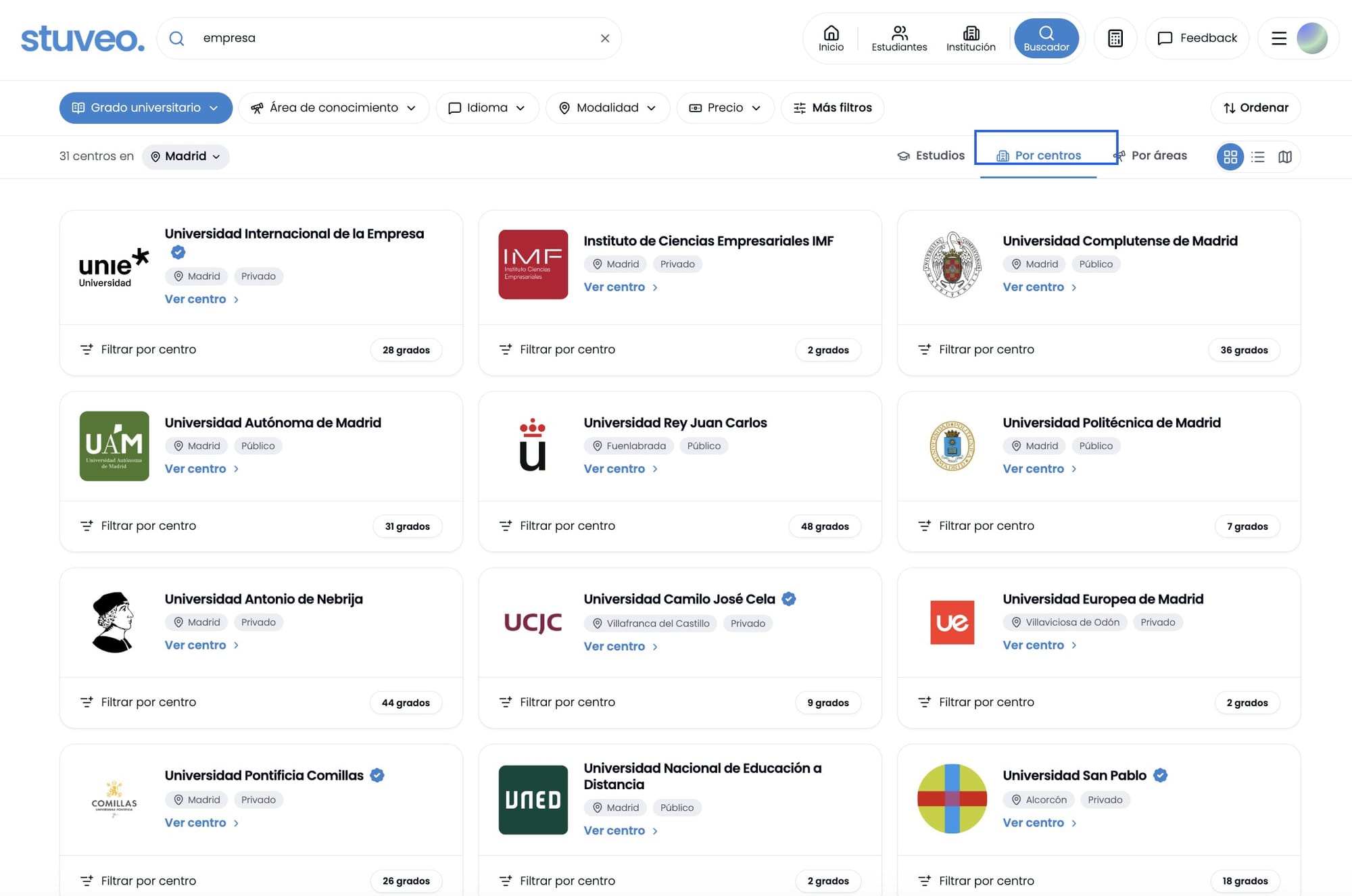Click the Rey Juan Carlos logo
Image resolution: width=1352 pixels, height=896 pixels.
point(533,444)
